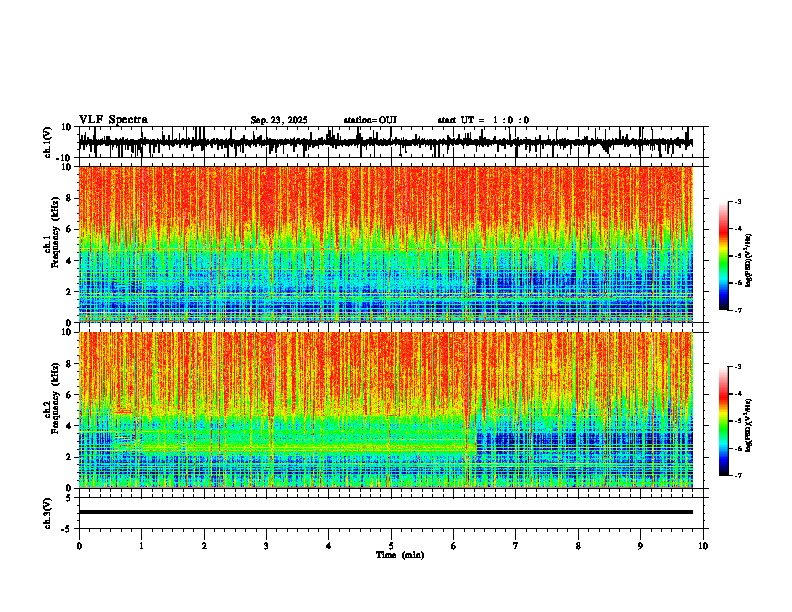Click the '6' kHz tick of ch.1 spectrogram
The image size is (792, 612).
[x=69, y=229]
